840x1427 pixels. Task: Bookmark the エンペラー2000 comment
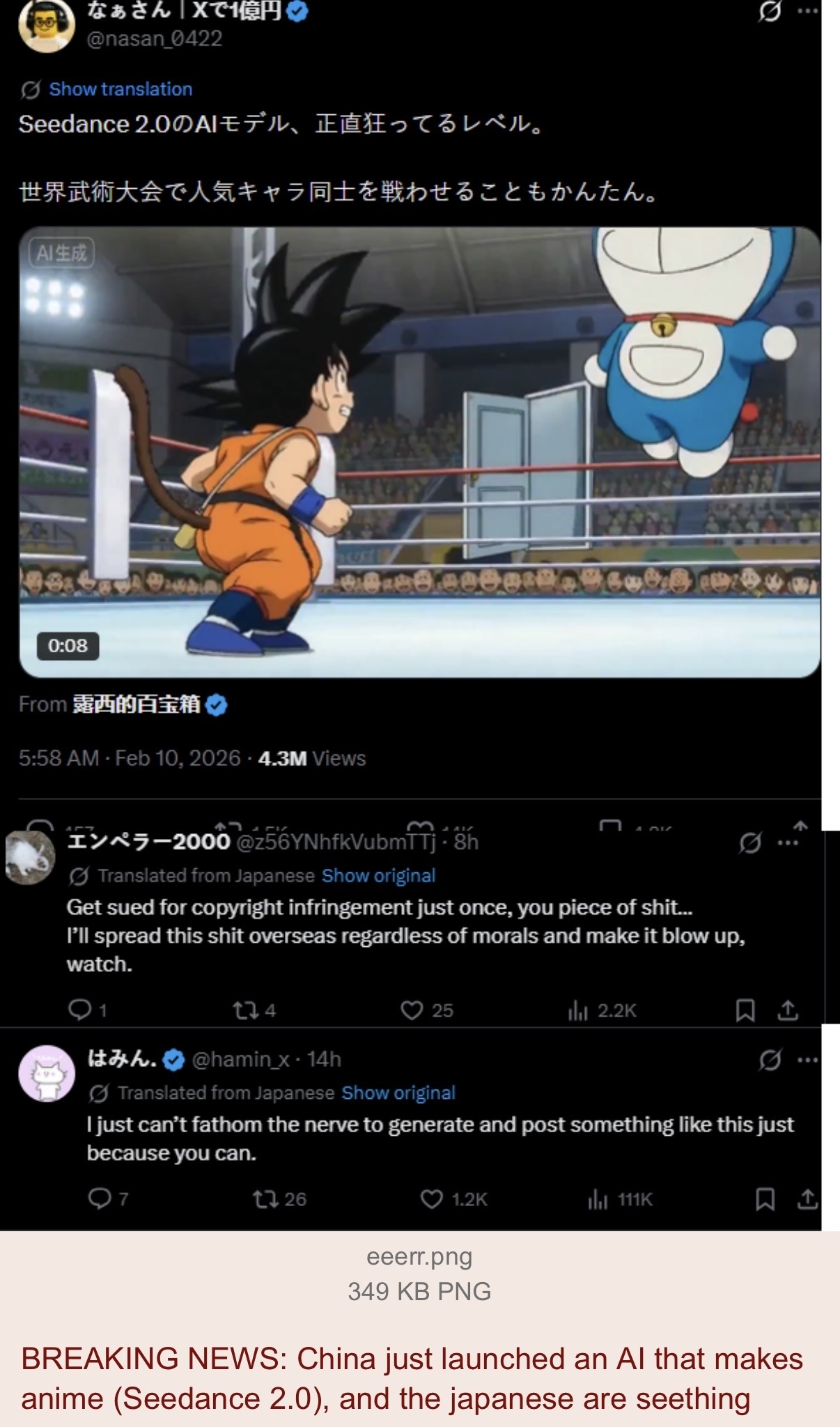[x=745, y=1010]
